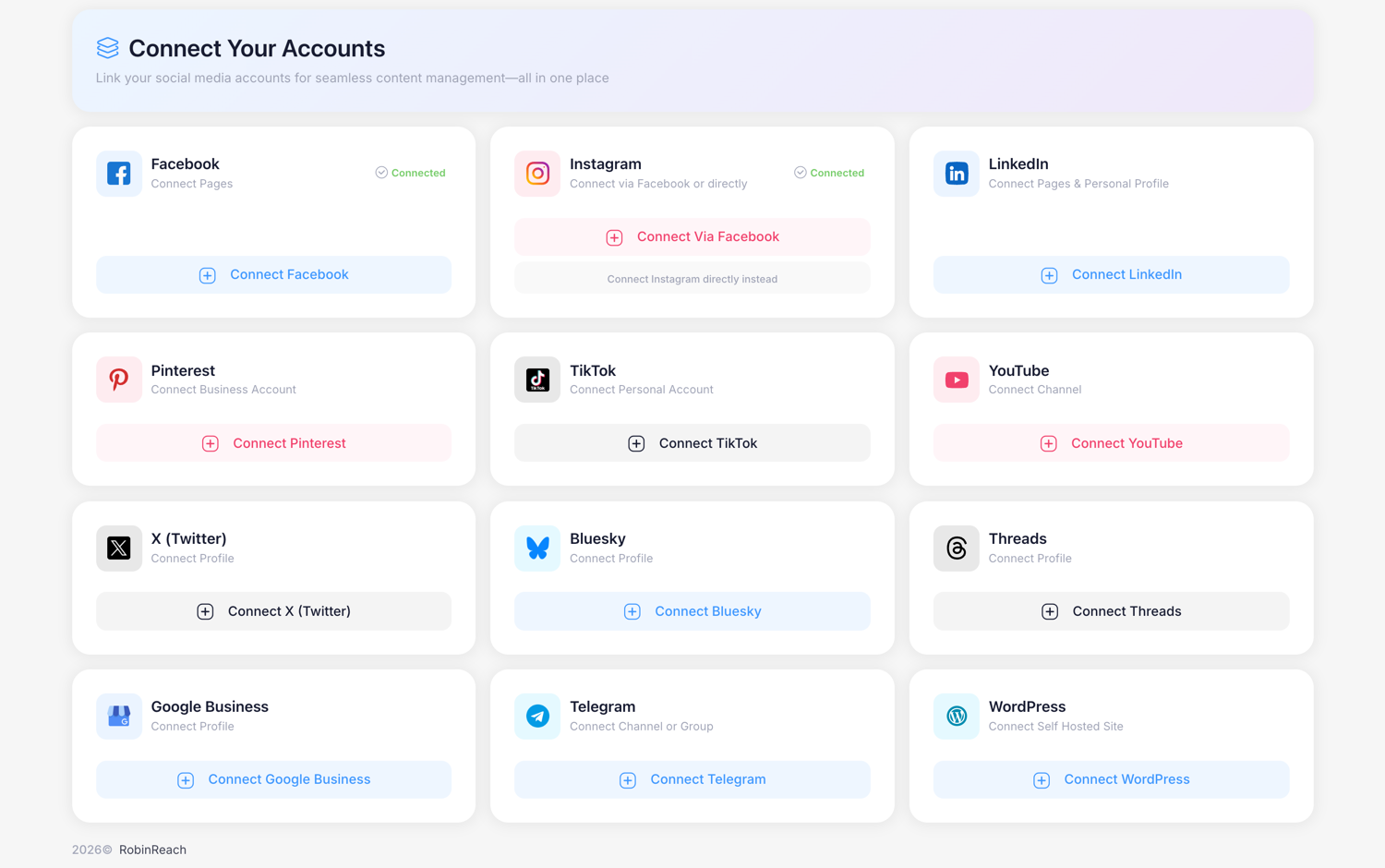Click the "Google Business" card title

210,707
